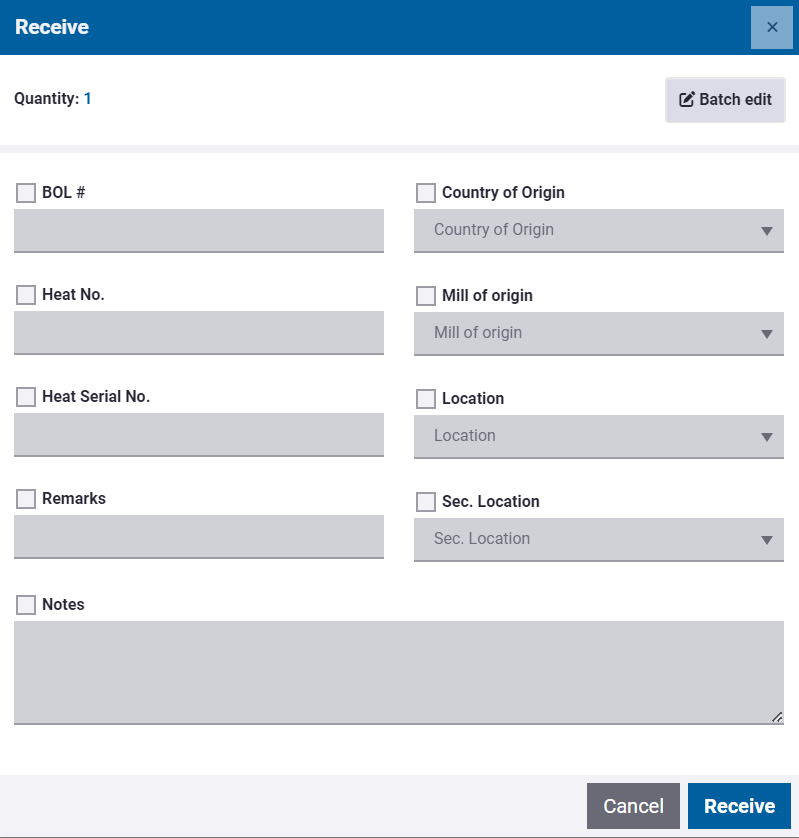Open the Country of Origin dropdown

point(598,230)
